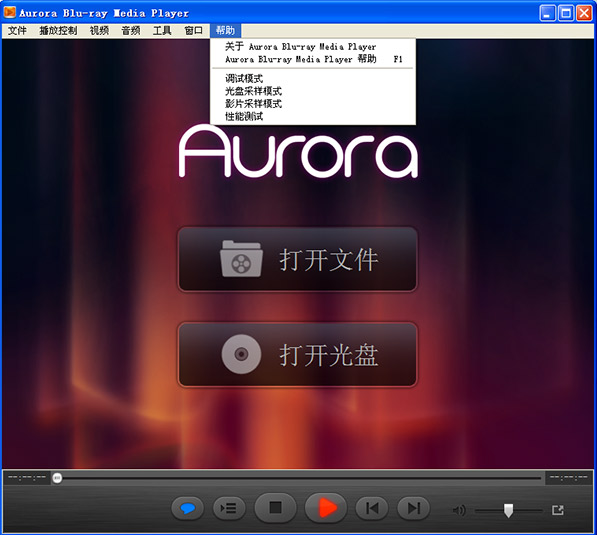The height and width of the screenshot is (535, 597).
Task: Click the elapsed time display on the left
Action: [27, 477]
